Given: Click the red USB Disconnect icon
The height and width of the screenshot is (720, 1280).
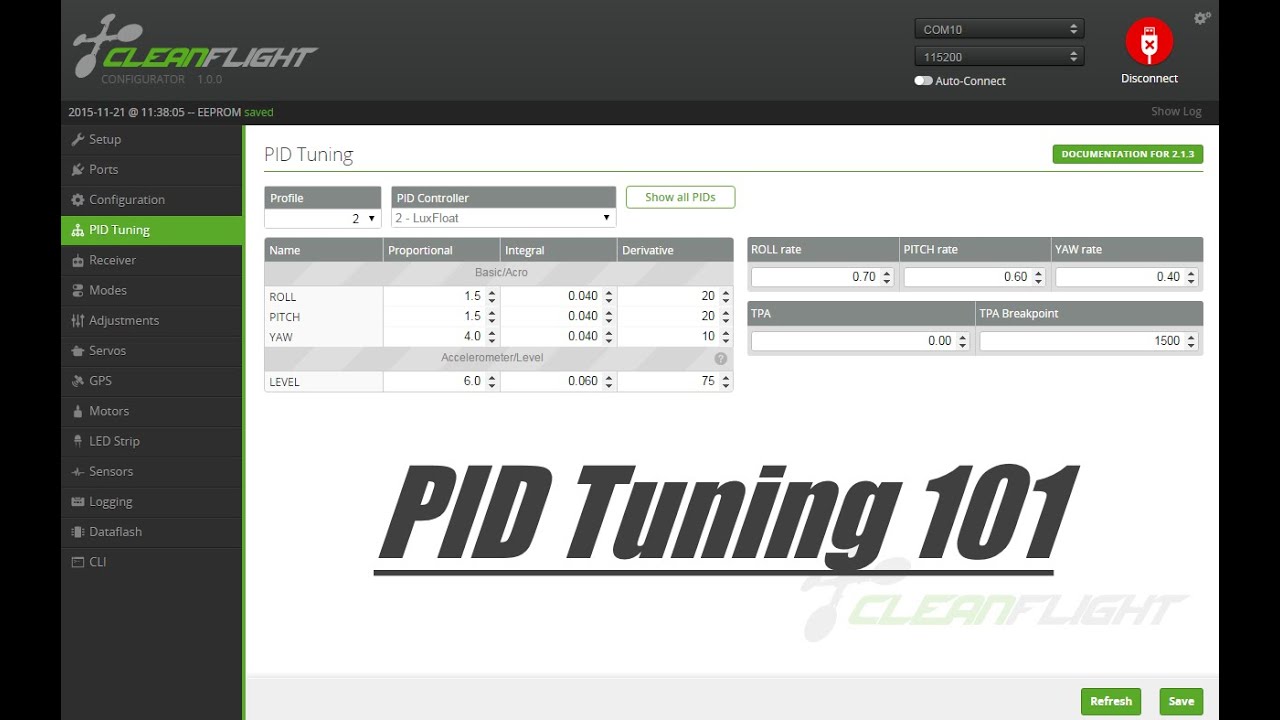Looking at the screenshot, I should click(1149, 43).
